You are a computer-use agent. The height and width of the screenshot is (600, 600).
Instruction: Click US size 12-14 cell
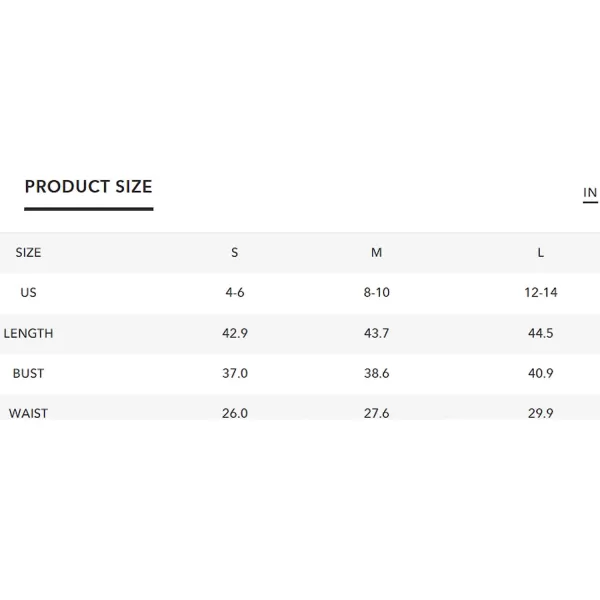click(541, 293)
